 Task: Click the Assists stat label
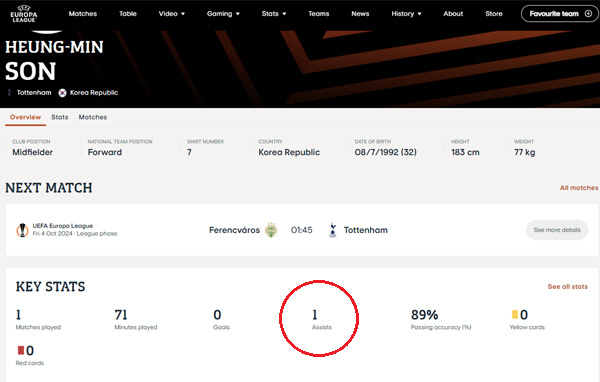coord(322,327)
